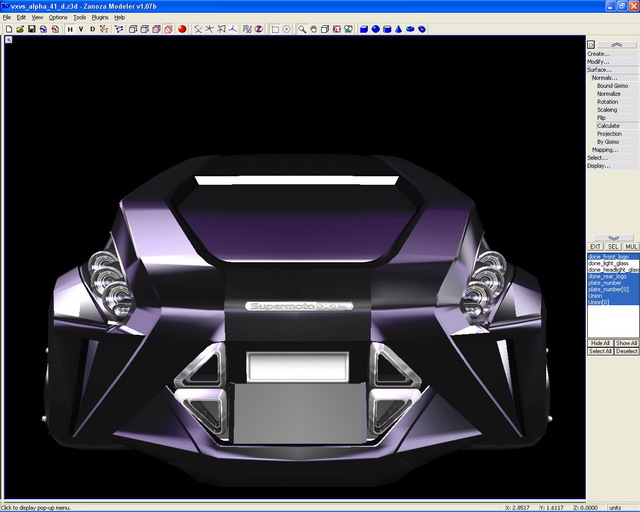The width and height of the screenshot is (640, 512).
Task: Click the Hide All button
Action: pos(600,343)
